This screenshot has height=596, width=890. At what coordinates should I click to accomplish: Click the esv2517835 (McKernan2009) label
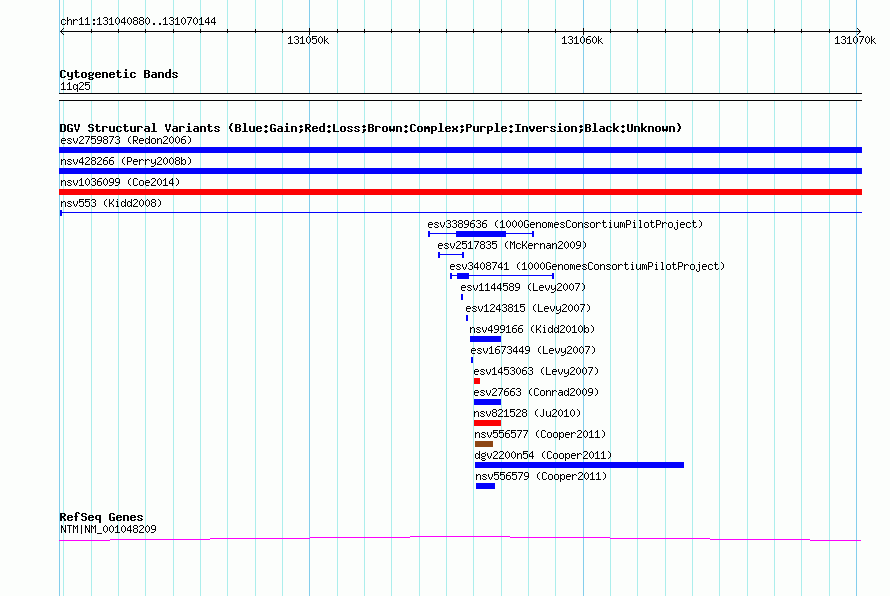pos(512,245)
